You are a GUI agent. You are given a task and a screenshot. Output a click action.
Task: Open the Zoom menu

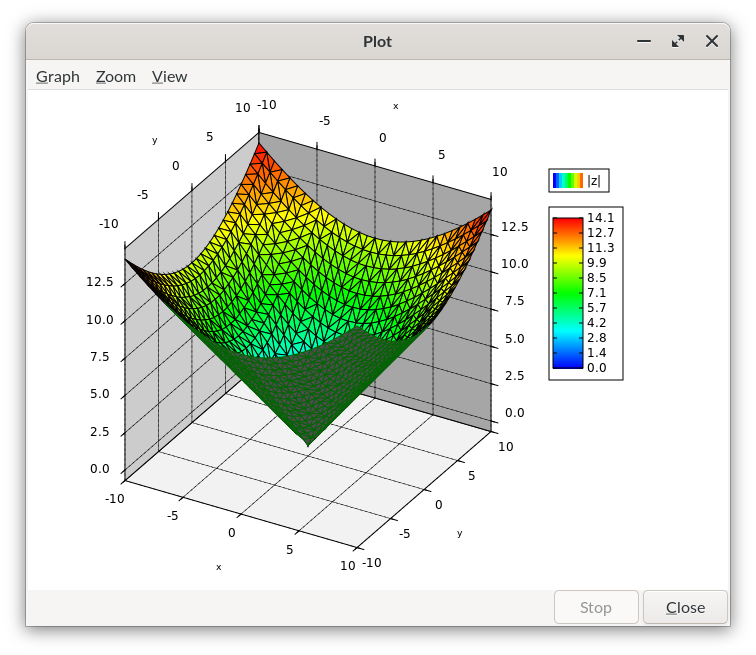pyautogui.click(x=116, y=77)
